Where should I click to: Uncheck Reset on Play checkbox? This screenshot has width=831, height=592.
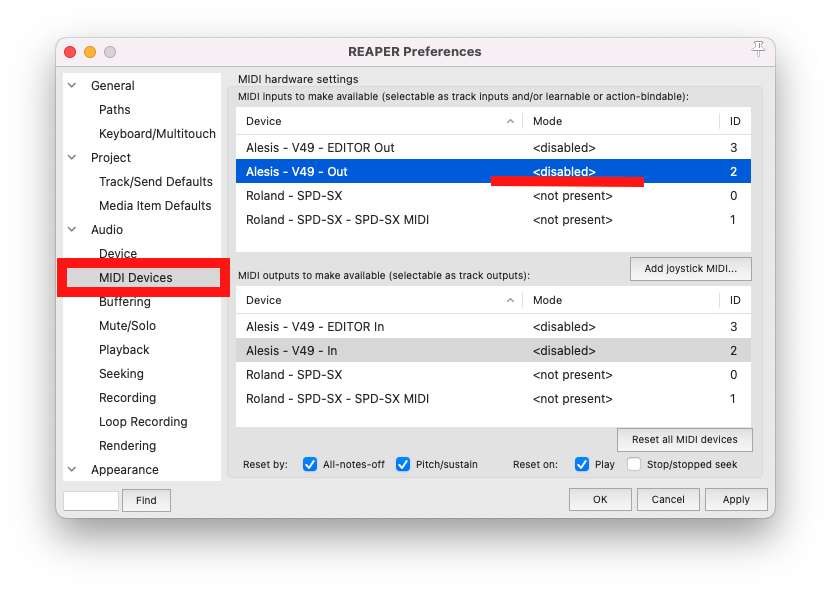(582, 464)
